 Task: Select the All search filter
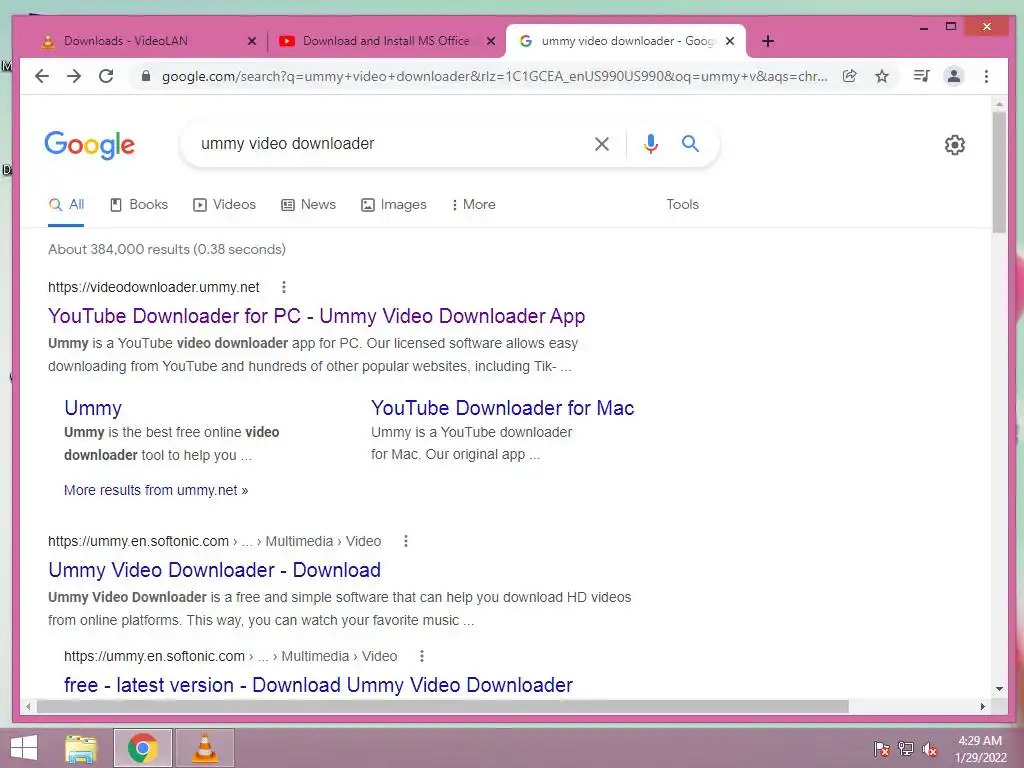(x=66, y=204)
